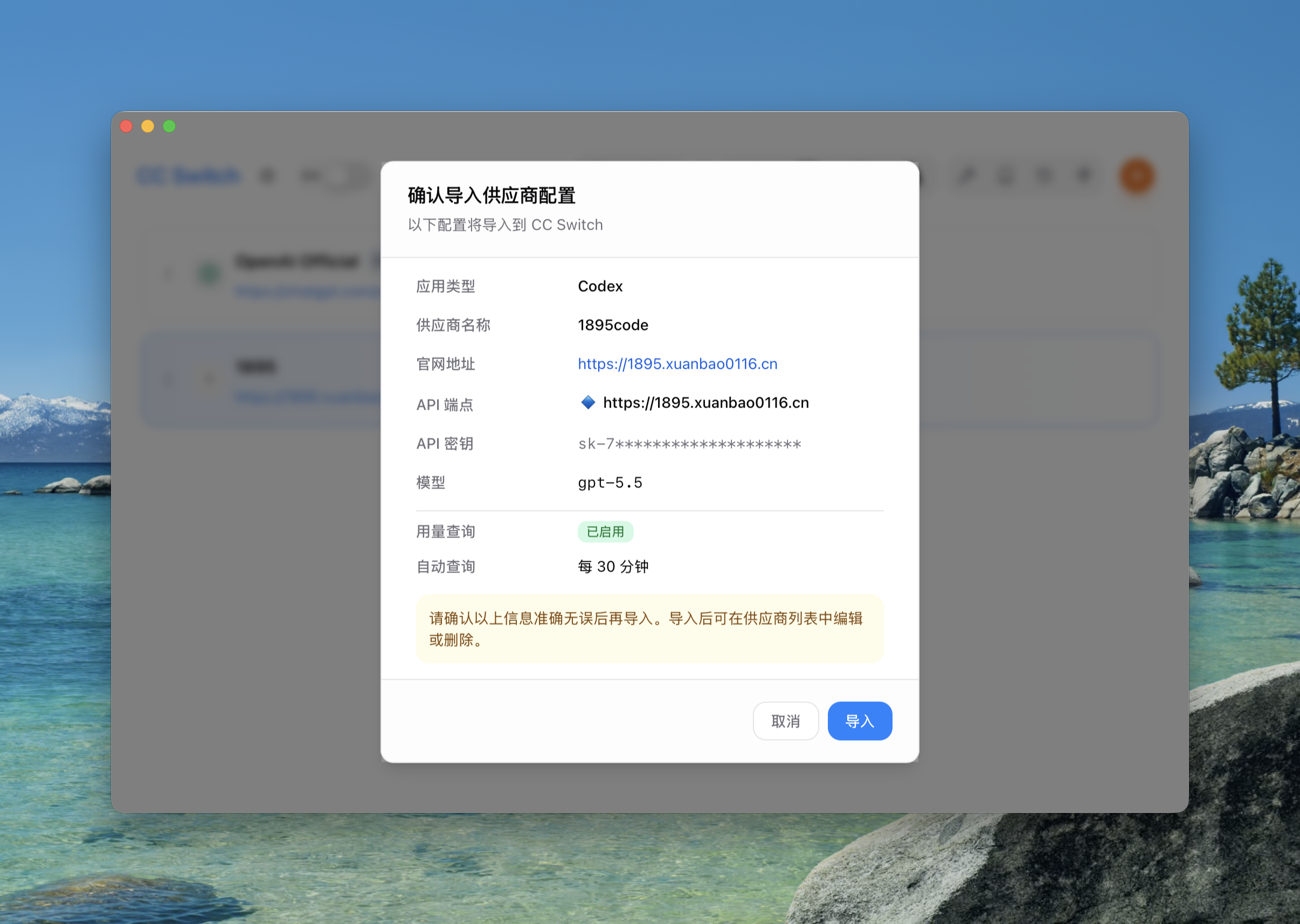
Task: Click the 已启用 usage query badge
Action: pyautogui.click(x=605, y=532)
